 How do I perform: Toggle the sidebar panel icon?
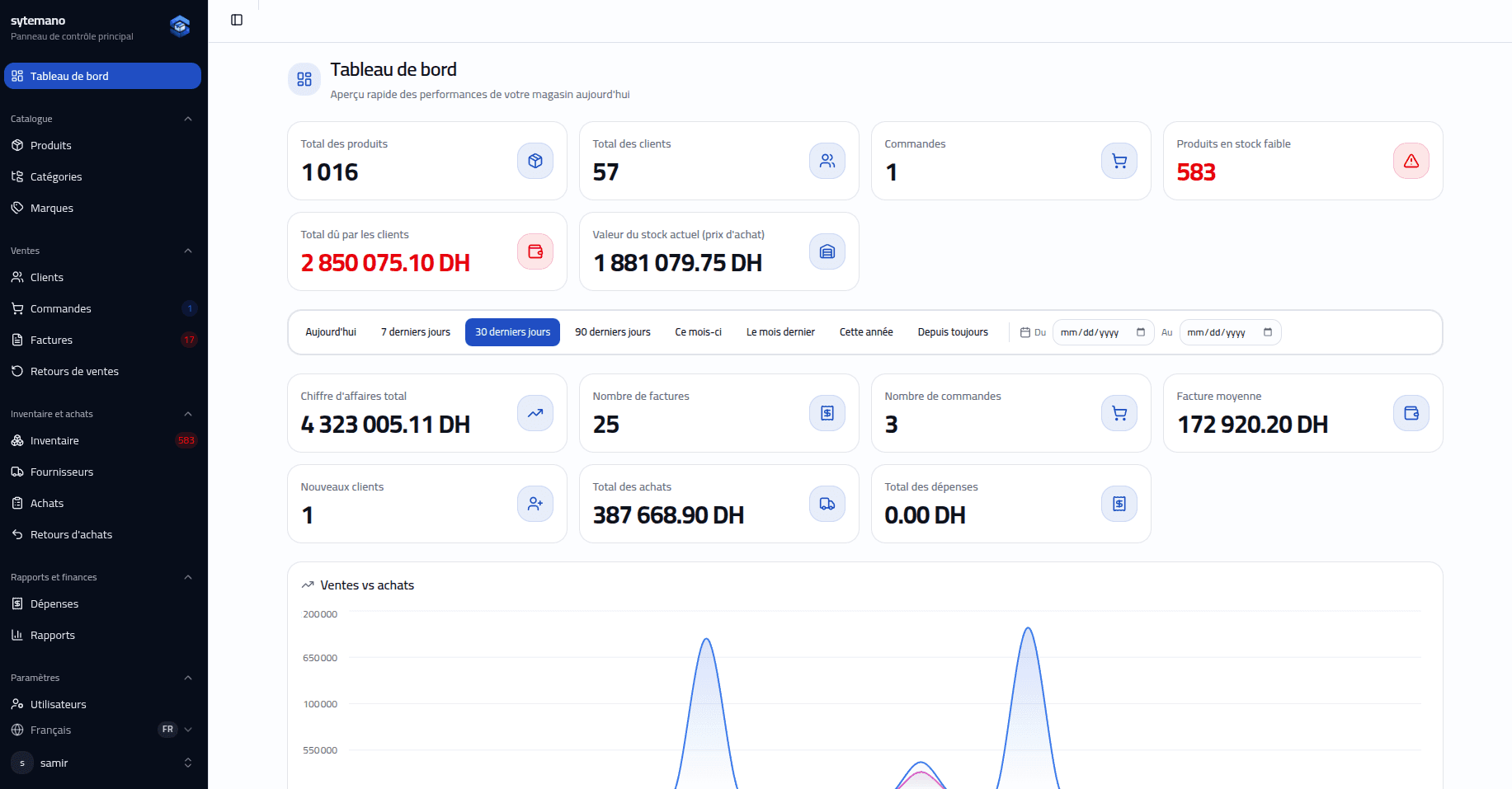tap(237, 20)
